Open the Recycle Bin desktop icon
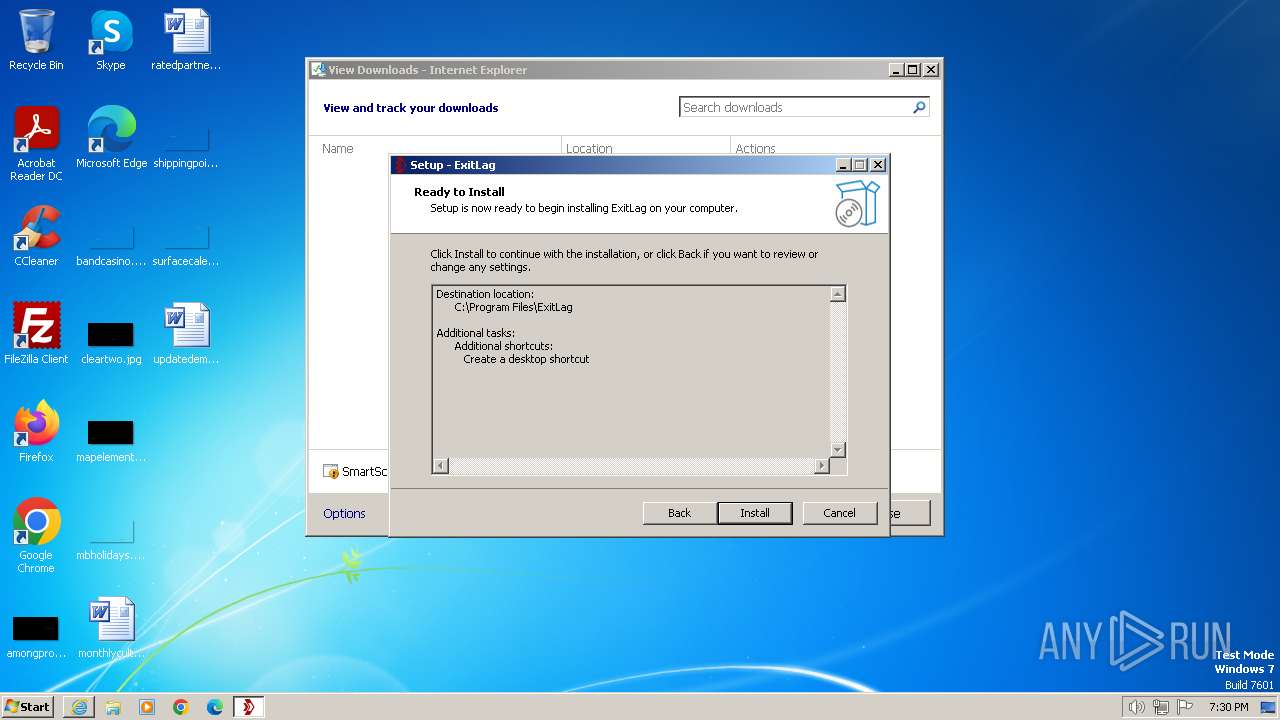The height and width of the screenshot is (720, 1280). click(x=36, y=40)
